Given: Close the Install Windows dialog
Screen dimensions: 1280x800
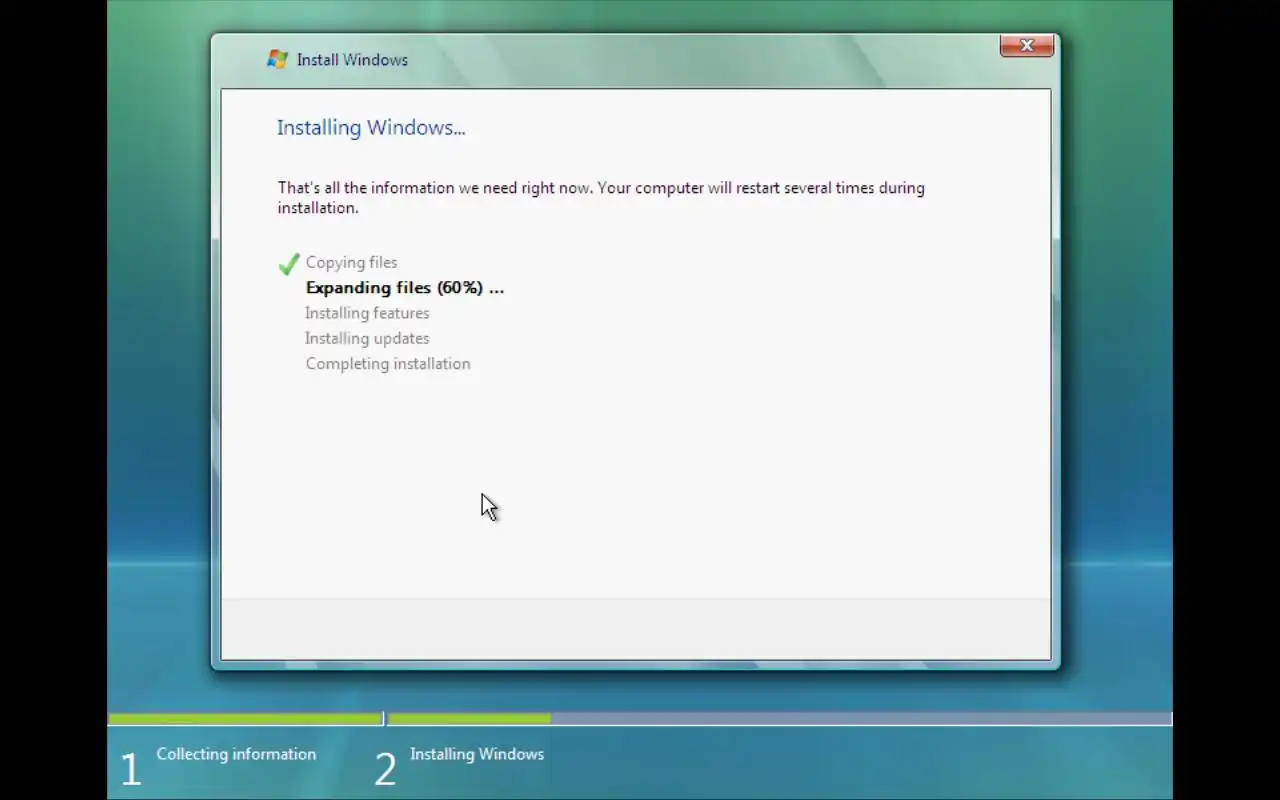Looking at the screenshot, I should [x=1026, y=46].
